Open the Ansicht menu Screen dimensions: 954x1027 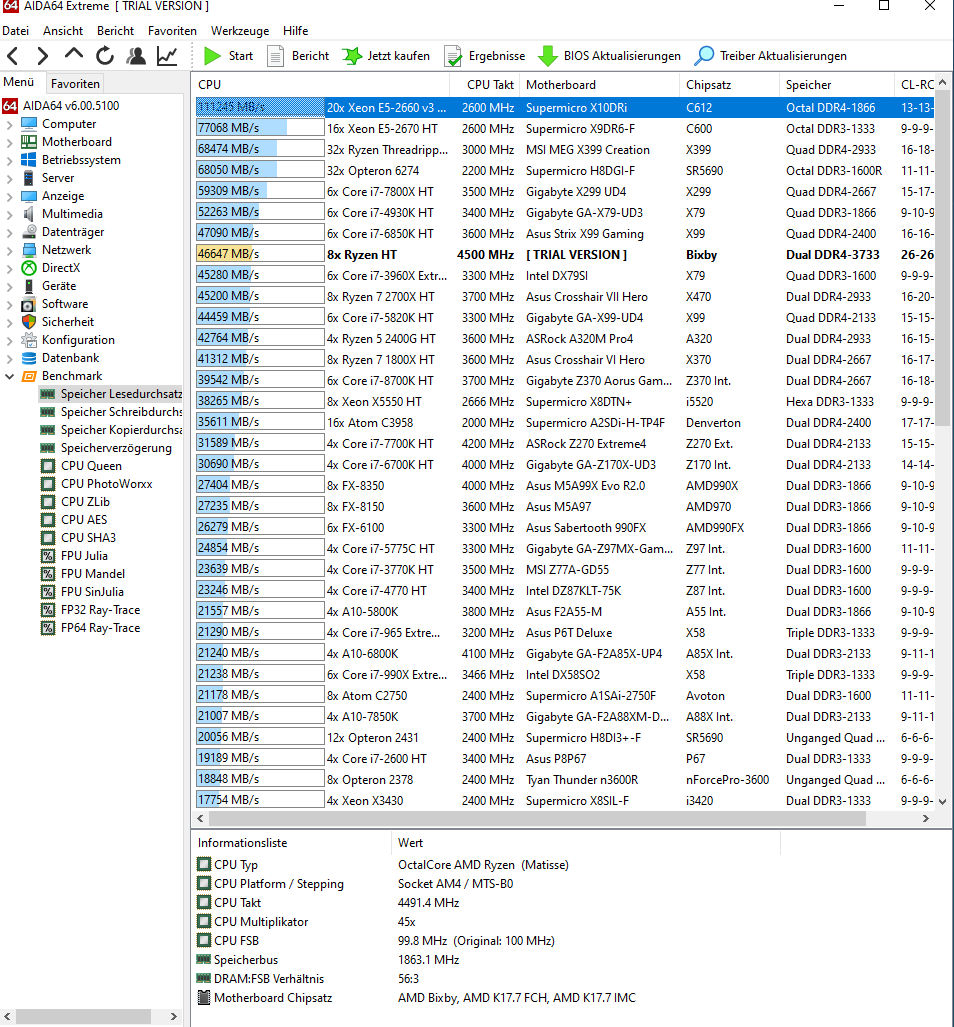click(63, 31)
